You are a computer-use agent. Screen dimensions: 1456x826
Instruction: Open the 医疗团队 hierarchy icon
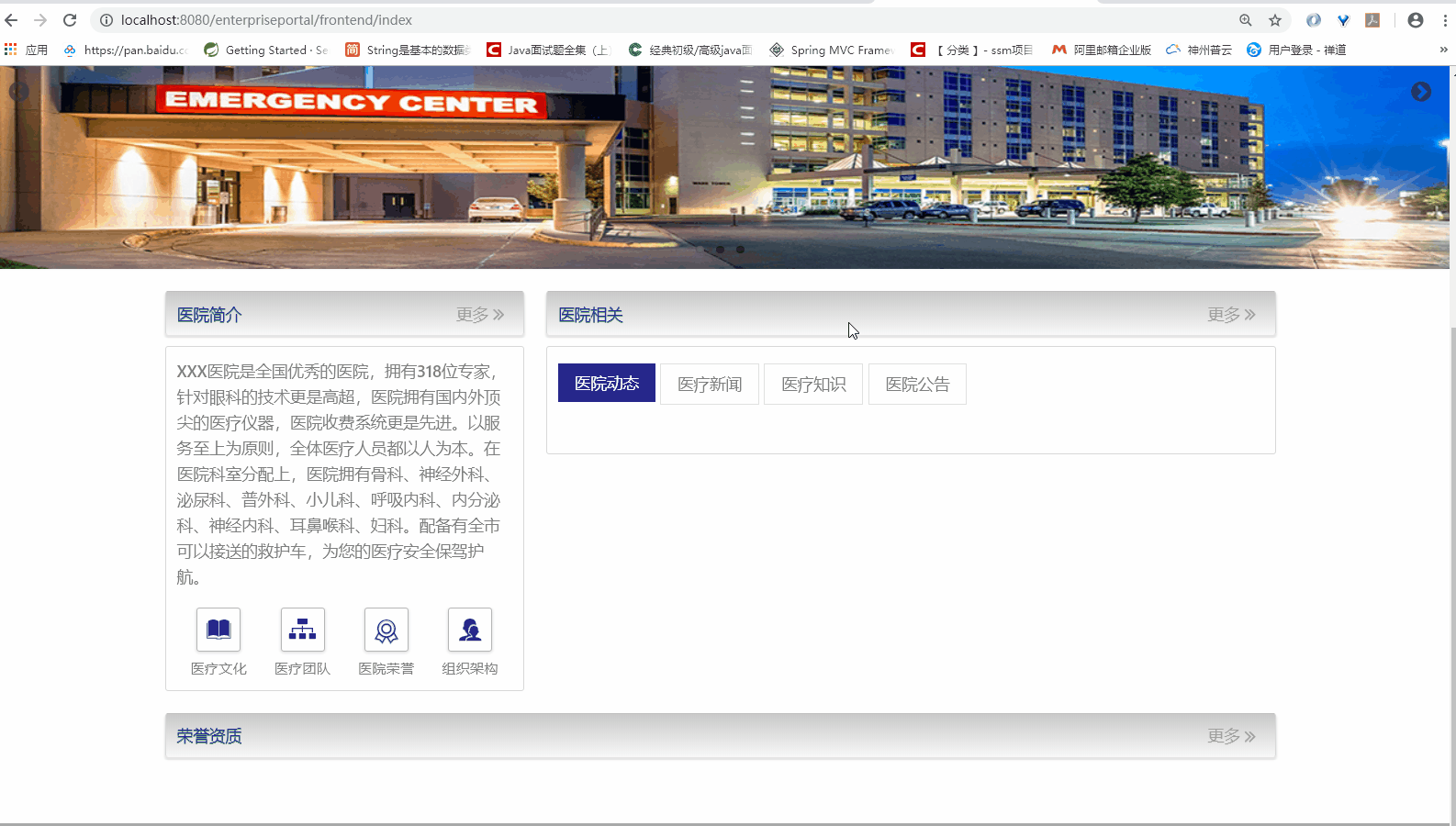(x=302, y=630)
